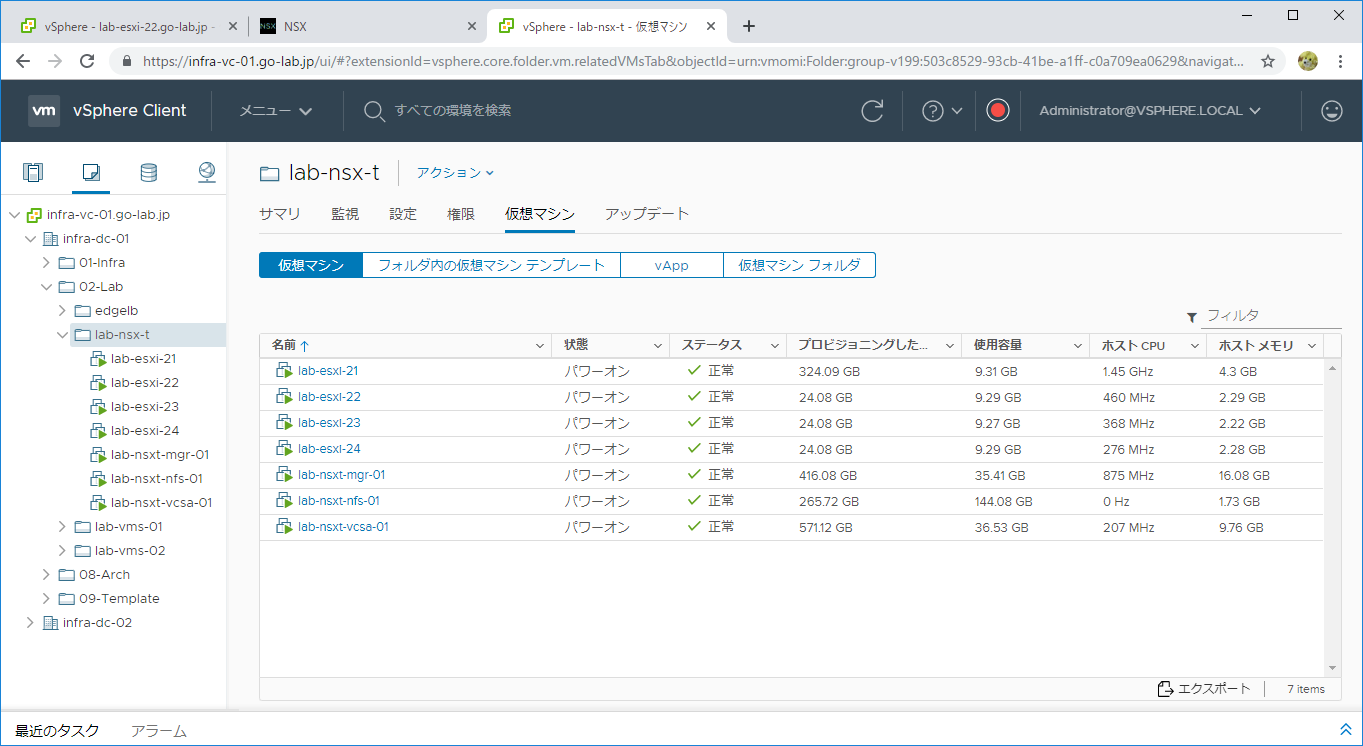
Task: Open the VMs and Templates inventory view
Action: click(x=91, y=173)
